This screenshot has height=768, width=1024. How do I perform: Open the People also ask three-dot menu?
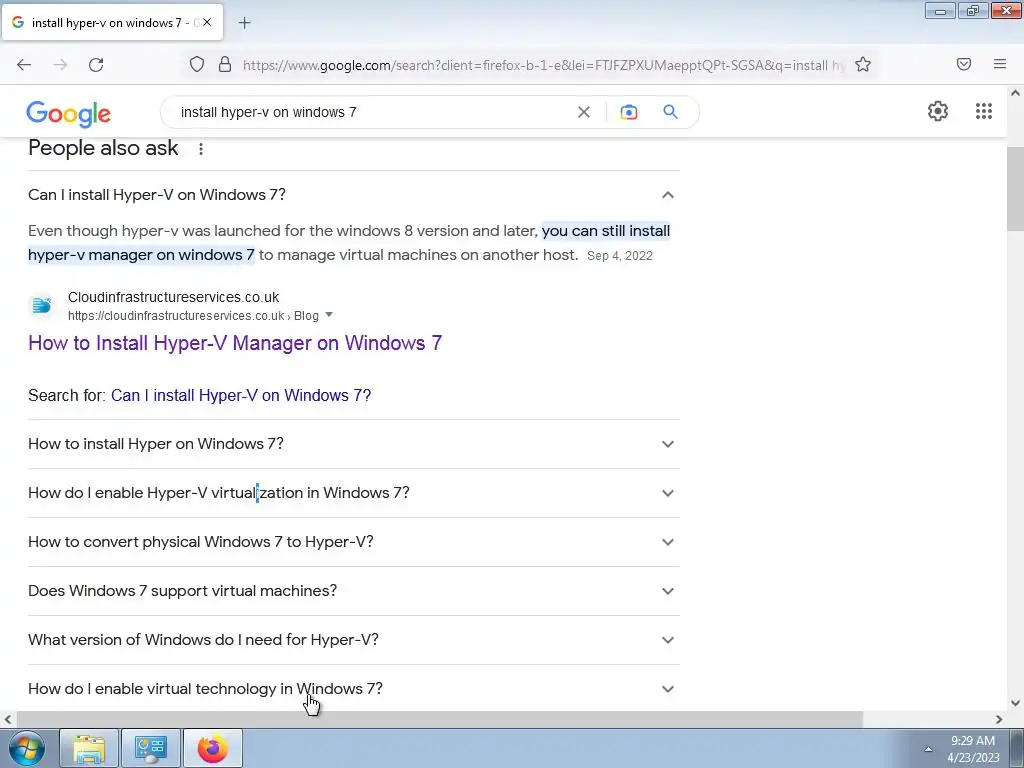click(x=201, y=149)
